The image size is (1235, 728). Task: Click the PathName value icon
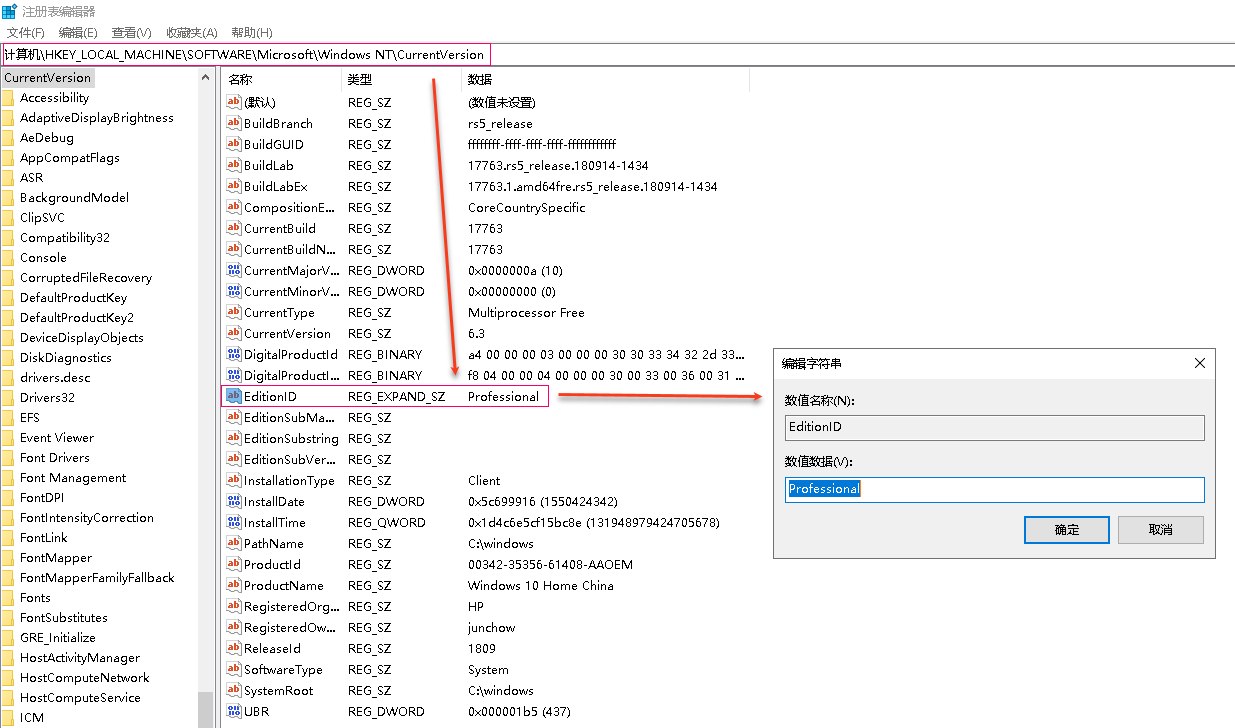pyautogui.click(x=234, y=543)
